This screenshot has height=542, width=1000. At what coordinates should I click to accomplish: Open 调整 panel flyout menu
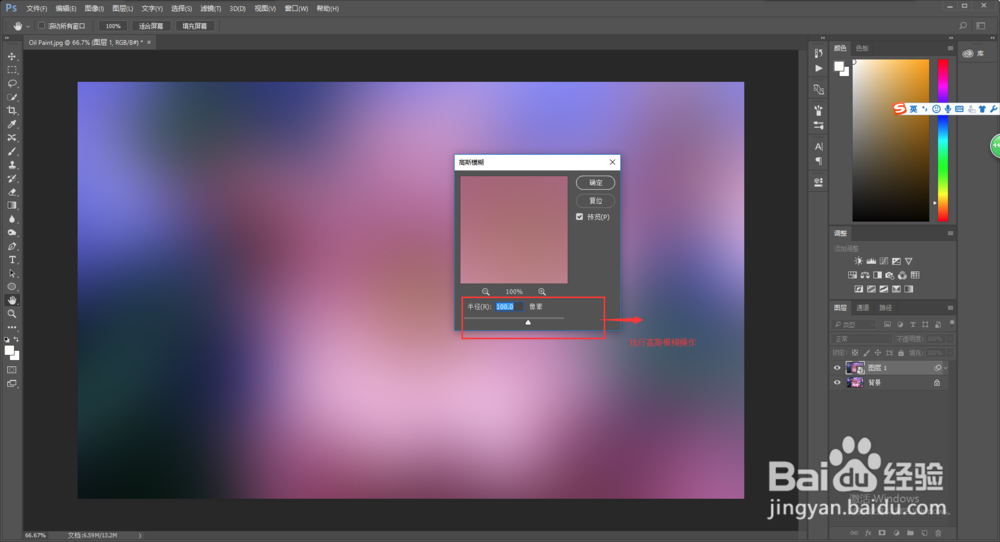point(950,233)
